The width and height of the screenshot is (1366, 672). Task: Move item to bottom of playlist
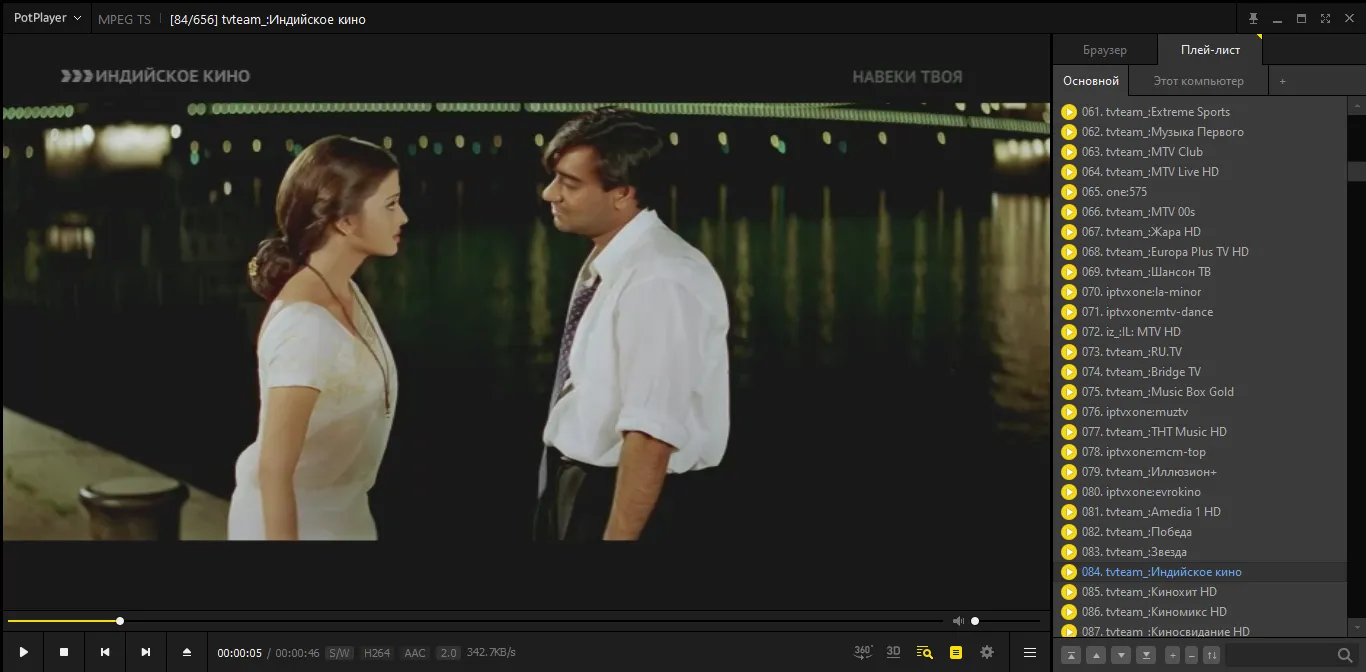click(x=1146, y=655)
